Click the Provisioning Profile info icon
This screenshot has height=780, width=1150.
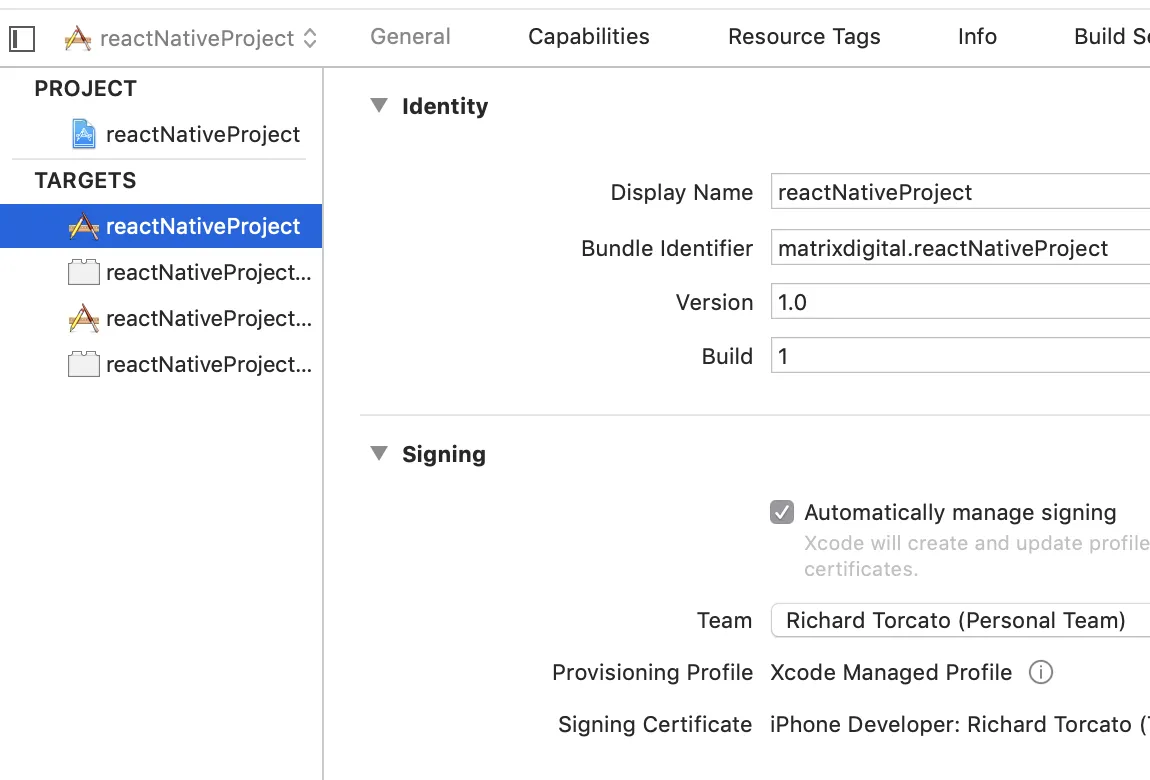(x=1040, y=673)
